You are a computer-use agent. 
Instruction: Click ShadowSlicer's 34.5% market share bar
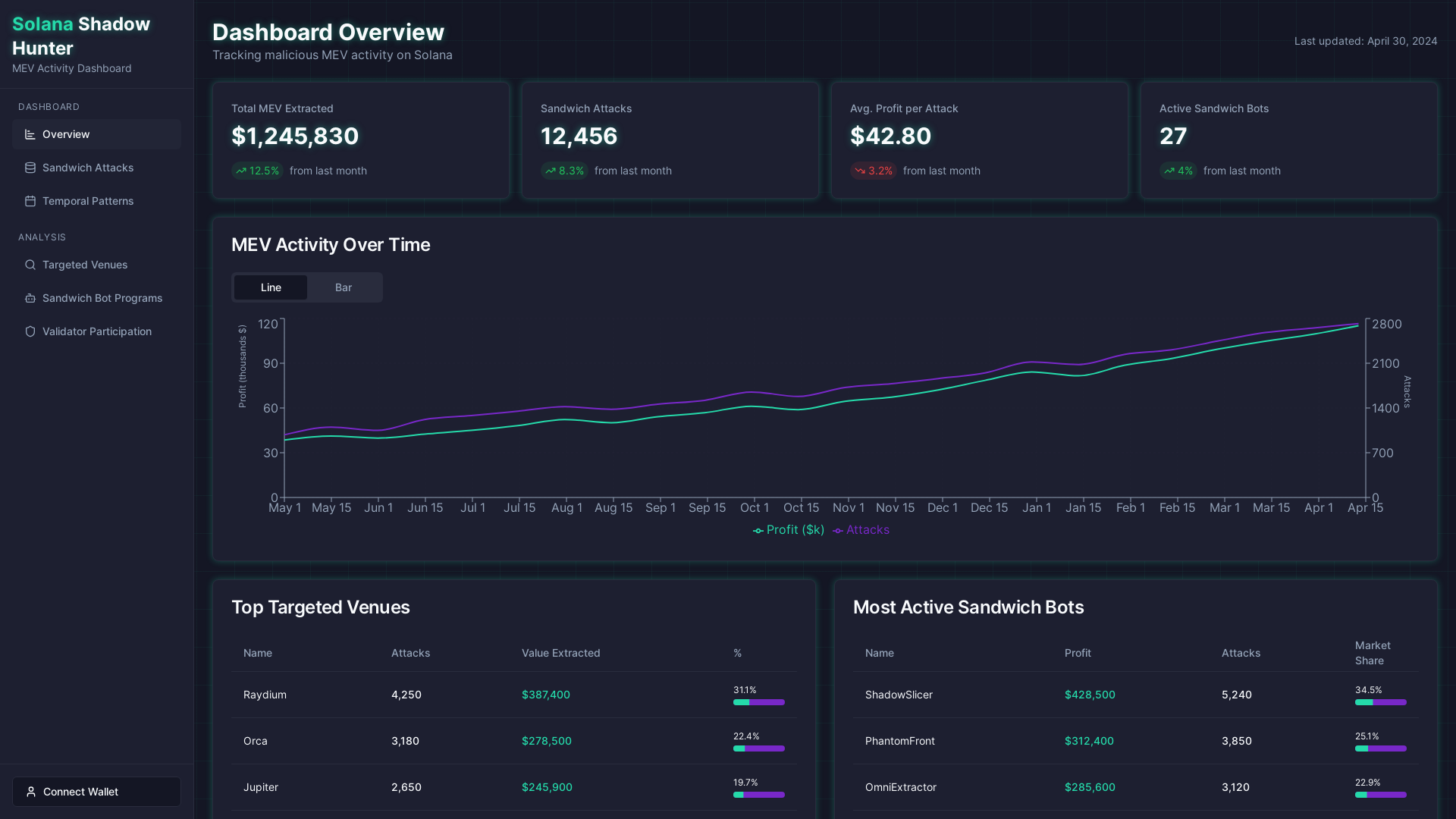(x=1380, y=702)
